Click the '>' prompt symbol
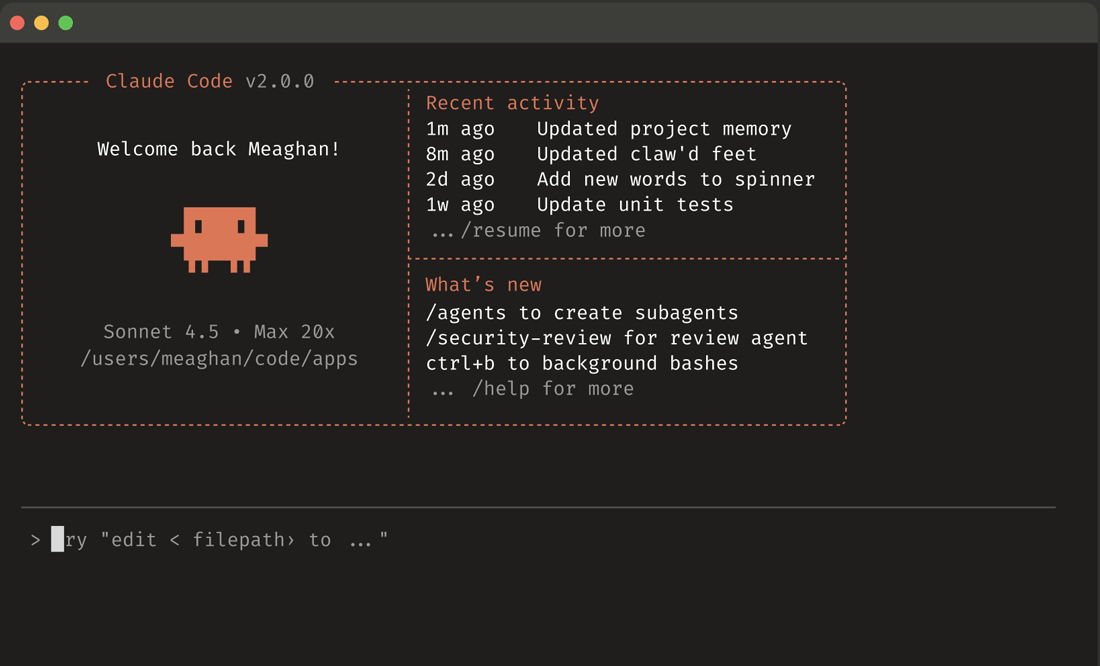This screenshot has width=1100, height=666. coord(35,540)
